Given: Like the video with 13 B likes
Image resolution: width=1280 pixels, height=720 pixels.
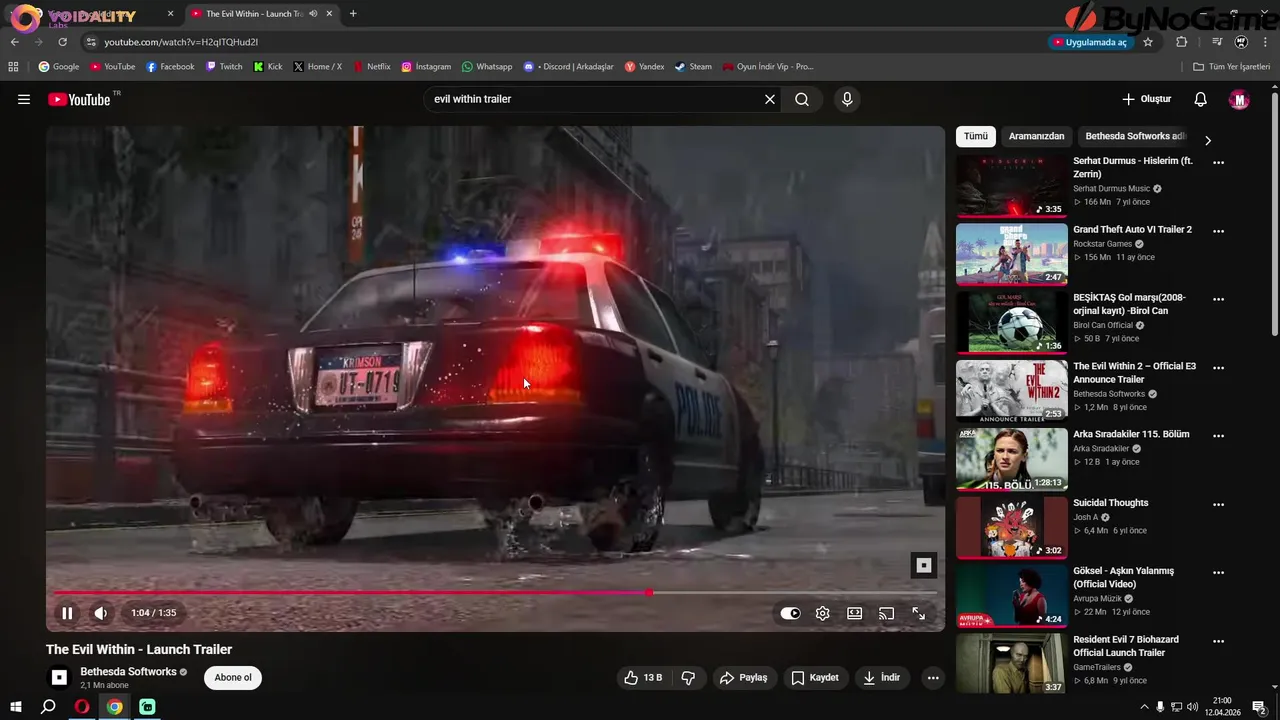Looking at the screenshot, I should (643, 677).
